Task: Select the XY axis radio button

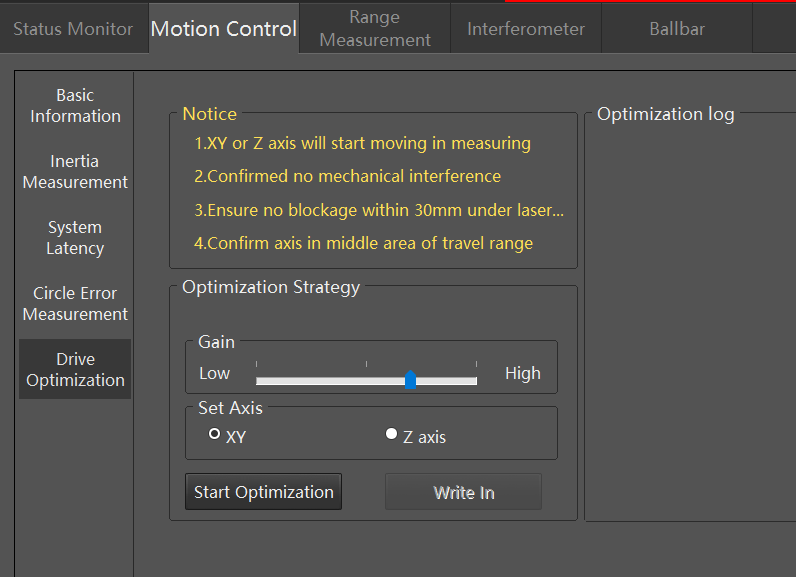Action: [x=215, y=434]
